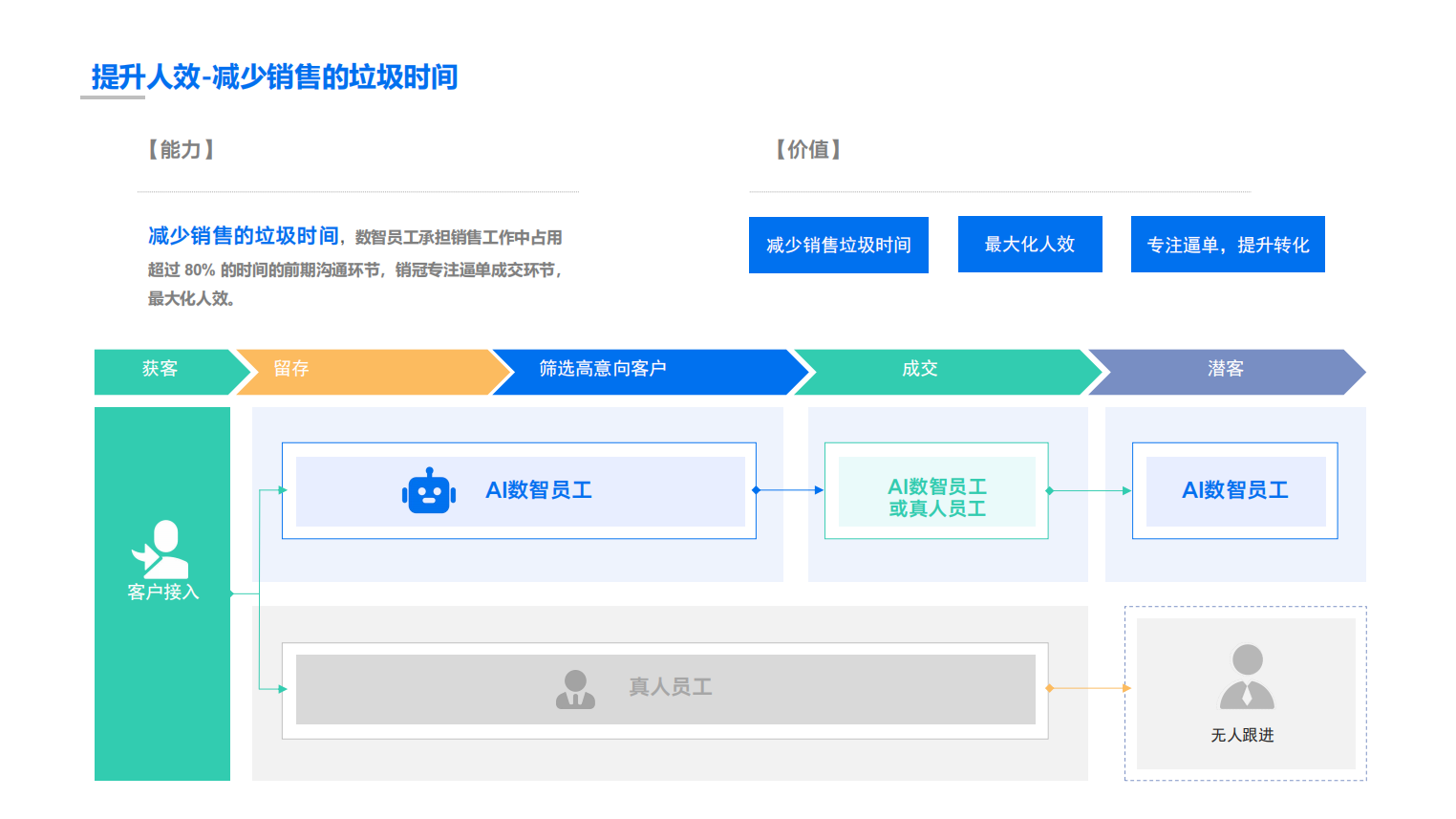This screenshot has width=1456, height=819.
Task: Click the orange diamond connector near 真人员工
Action: [1050, 687]
